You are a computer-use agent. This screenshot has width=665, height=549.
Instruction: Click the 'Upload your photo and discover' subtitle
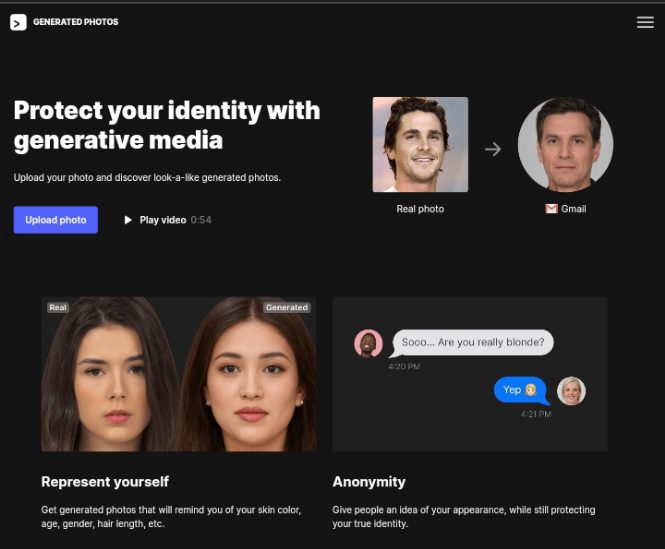(x=147, y=177)
